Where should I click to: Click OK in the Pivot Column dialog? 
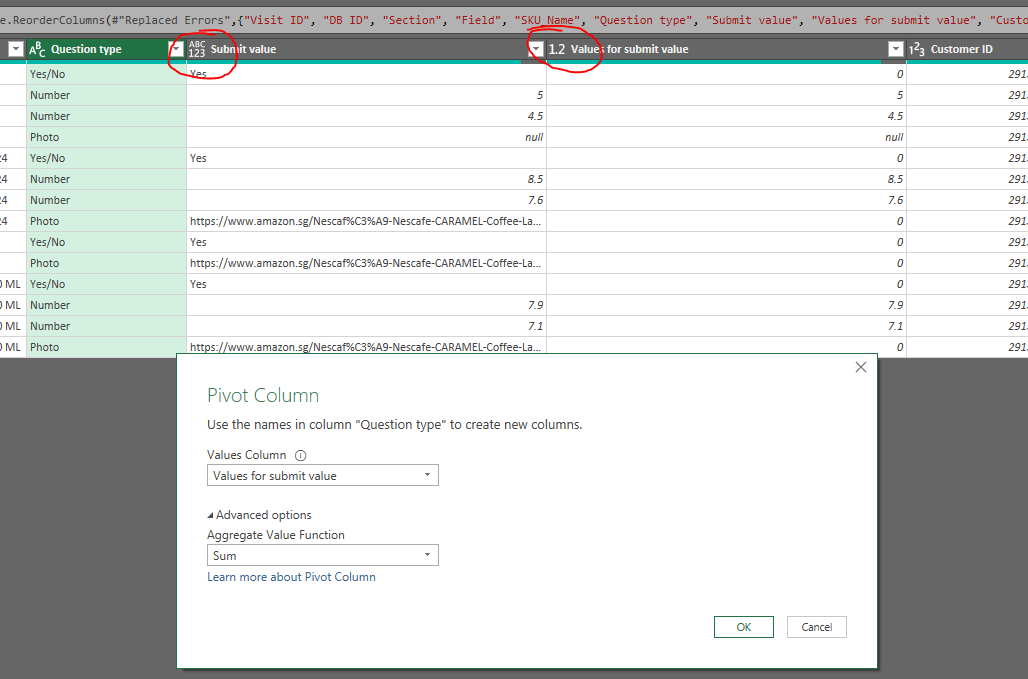(x=743, y=627)
